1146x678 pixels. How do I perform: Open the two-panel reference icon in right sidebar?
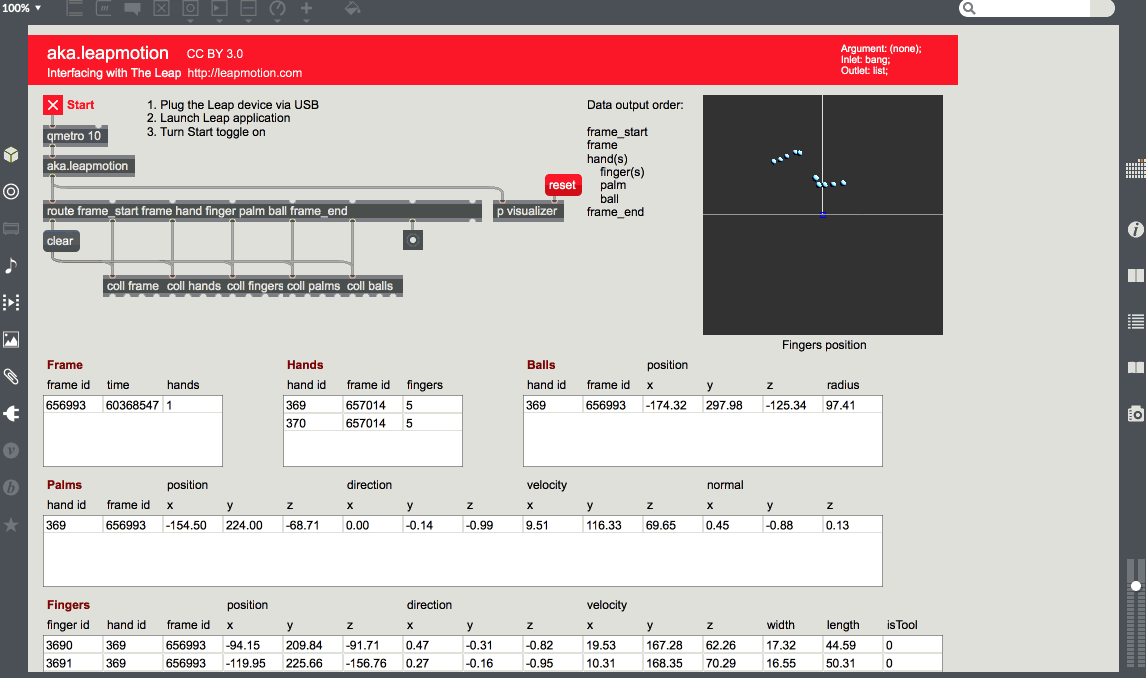coord(1135,275)
